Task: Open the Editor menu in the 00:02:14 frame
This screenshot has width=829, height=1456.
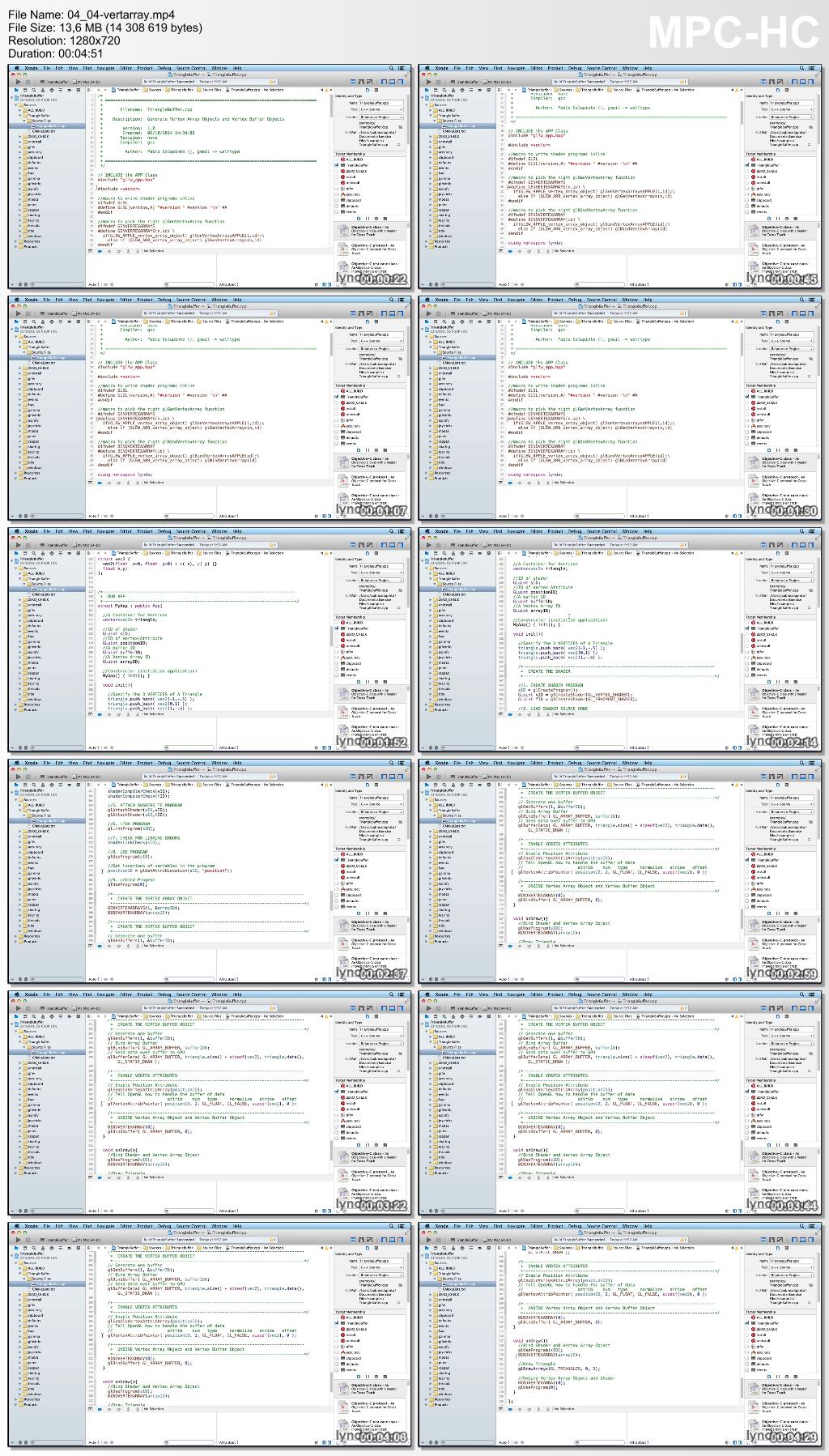Action: click(536, 531)
